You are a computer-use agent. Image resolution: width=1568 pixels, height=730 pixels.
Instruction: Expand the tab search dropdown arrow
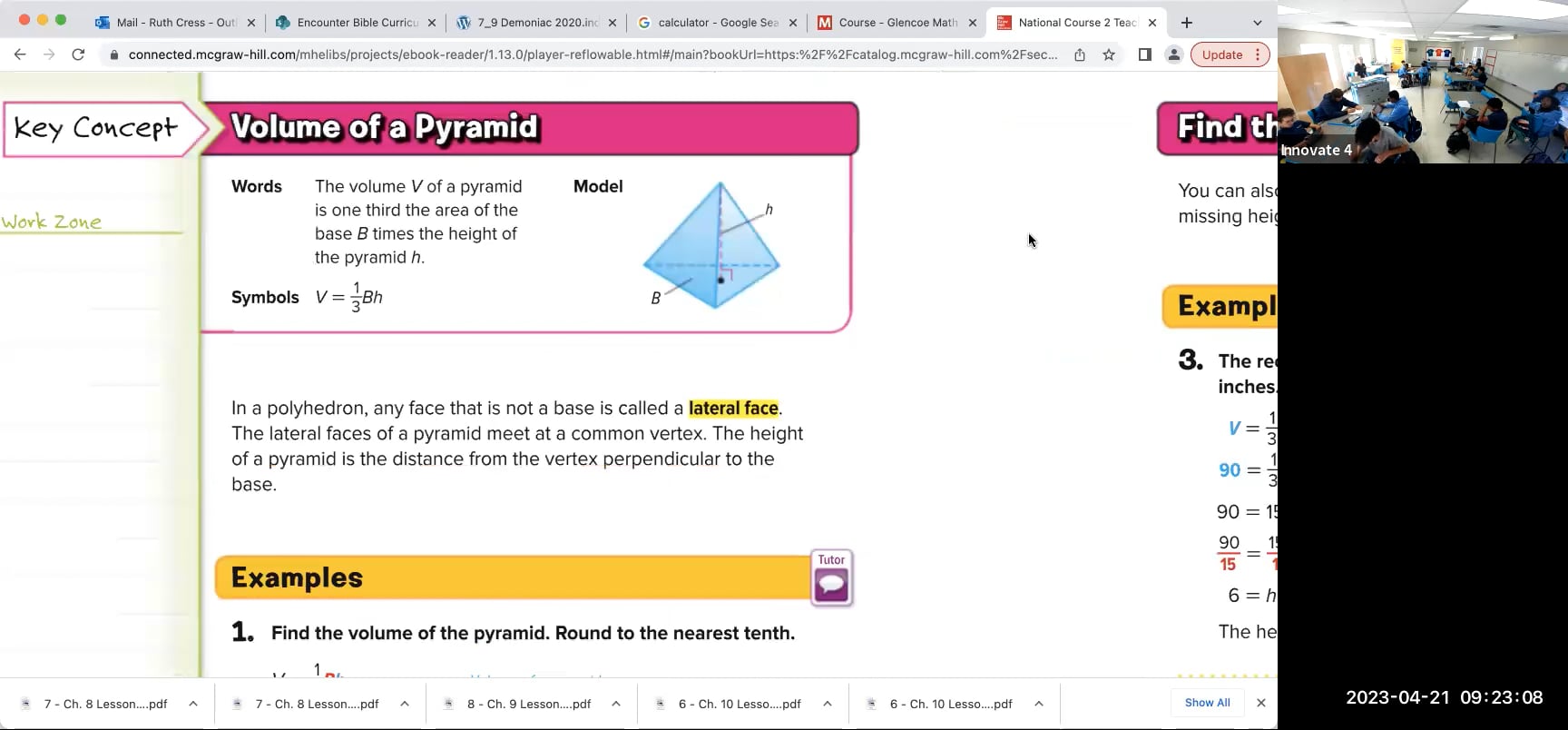coord(1257,23)
